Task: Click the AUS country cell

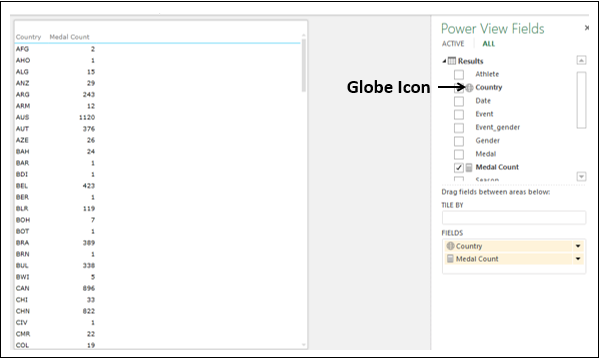Action: 22,117
